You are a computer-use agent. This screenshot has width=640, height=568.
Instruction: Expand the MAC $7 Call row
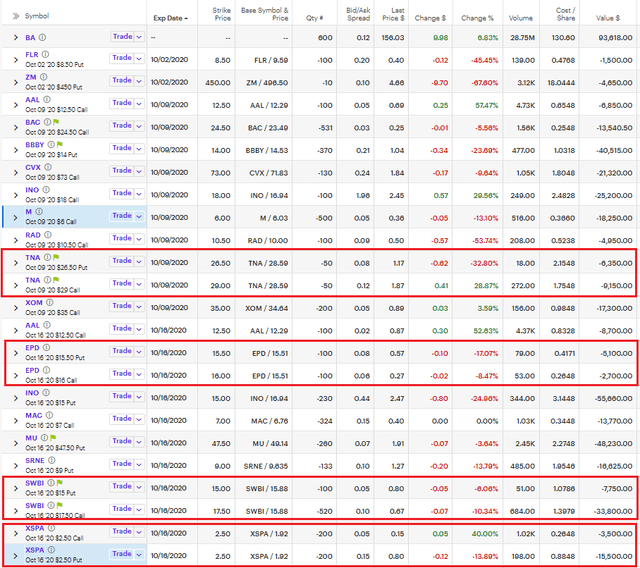16,421
